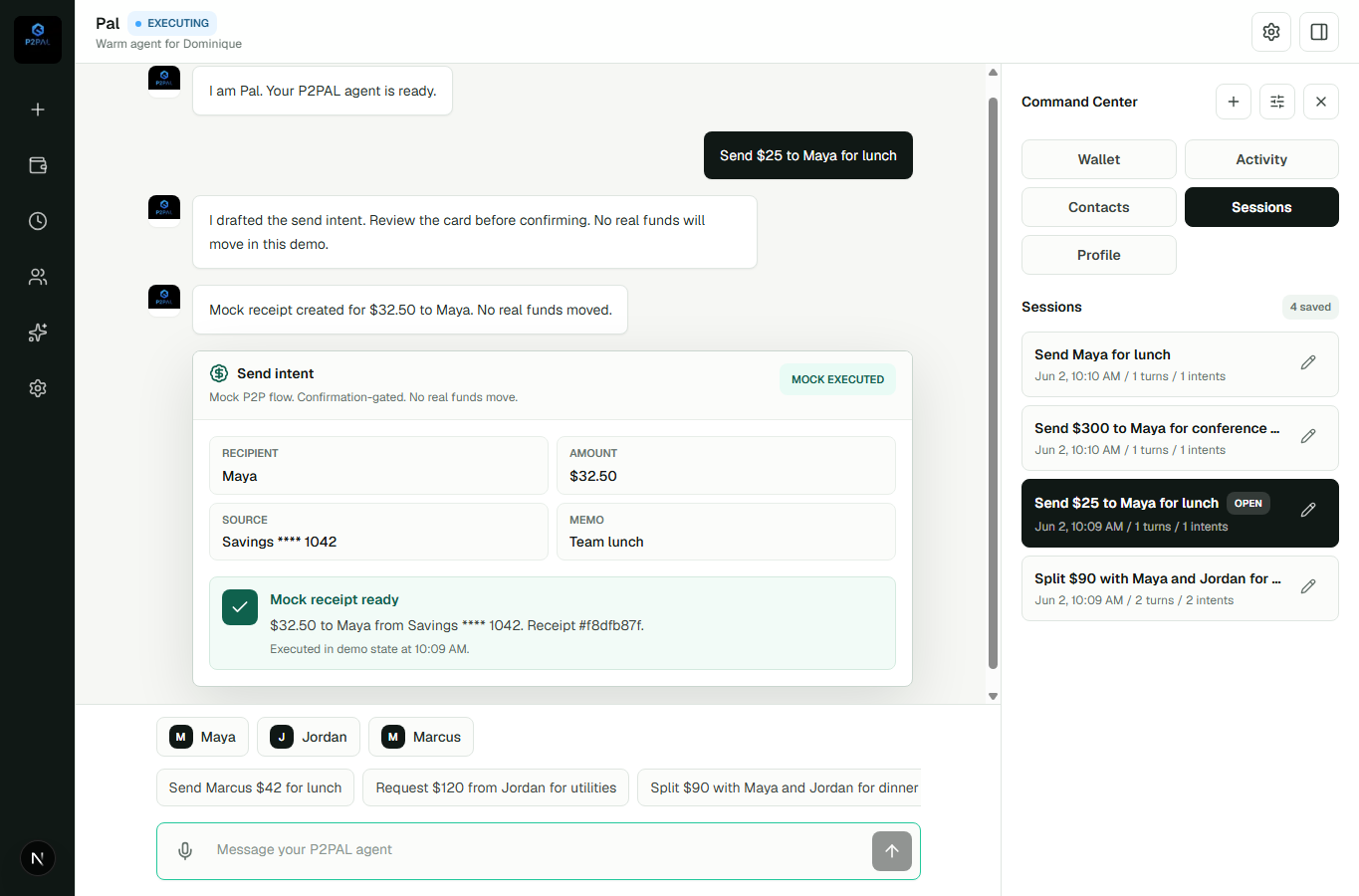Screen dimensions: 1359x896
Task: Click the '4 saved' badge
Action: 1310,307
